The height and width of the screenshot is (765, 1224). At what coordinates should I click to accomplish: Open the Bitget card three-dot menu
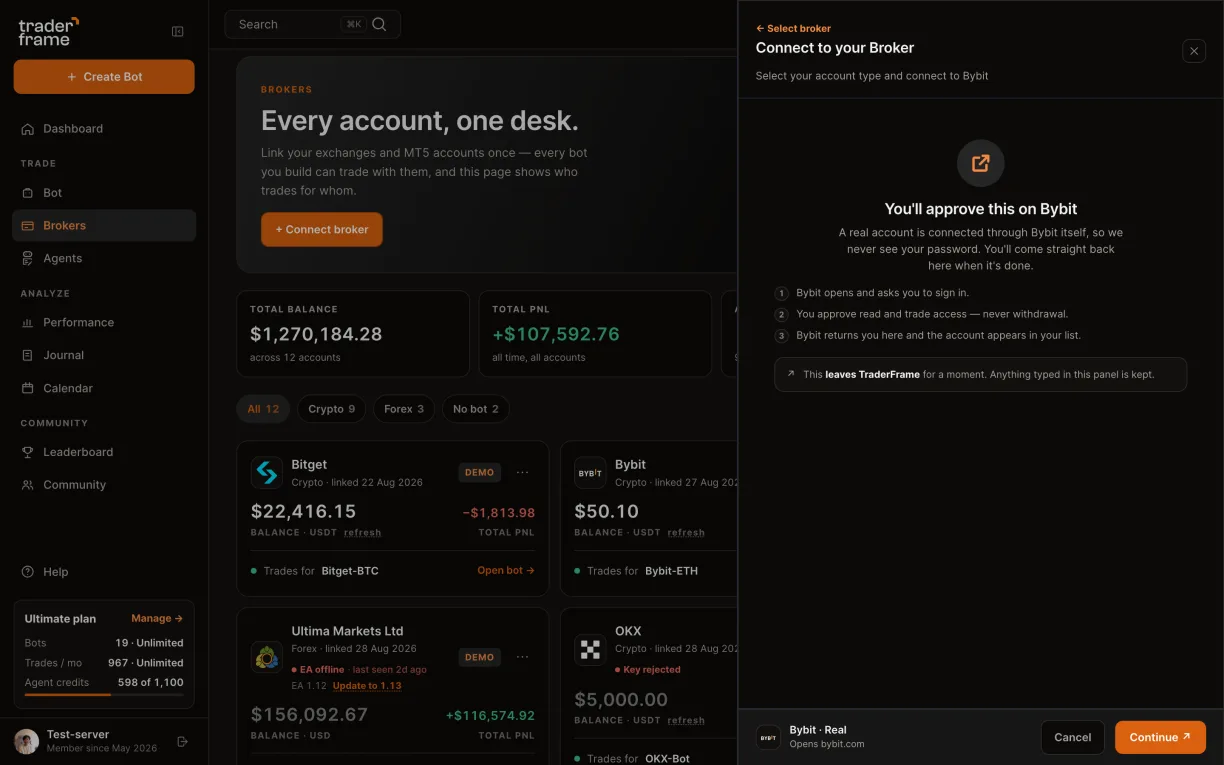click(522, 472)
